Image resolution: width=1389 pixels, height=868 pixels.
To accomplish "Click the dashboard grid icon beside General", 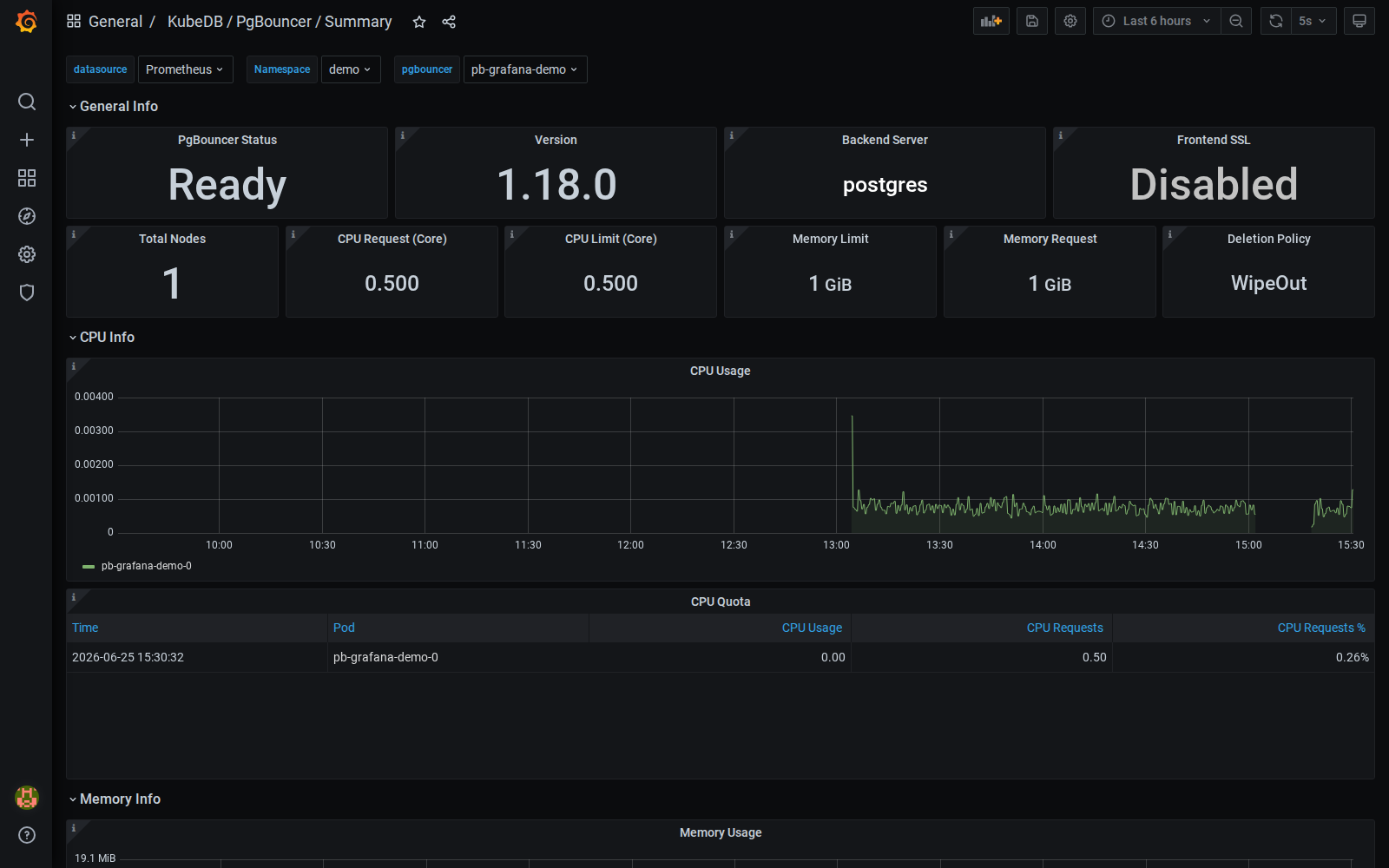I will (x=74, y=21).
